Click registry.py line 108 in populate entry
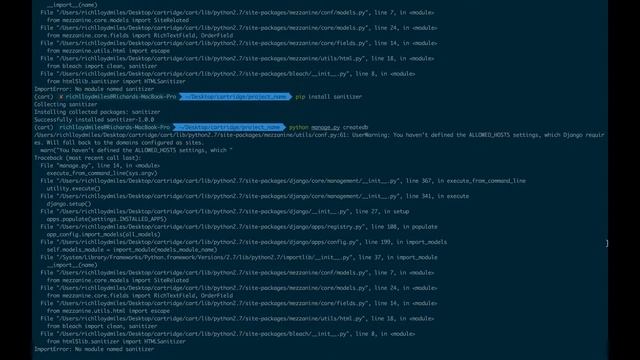The height and width of the screenshot is (360, 640). (239, 227)
